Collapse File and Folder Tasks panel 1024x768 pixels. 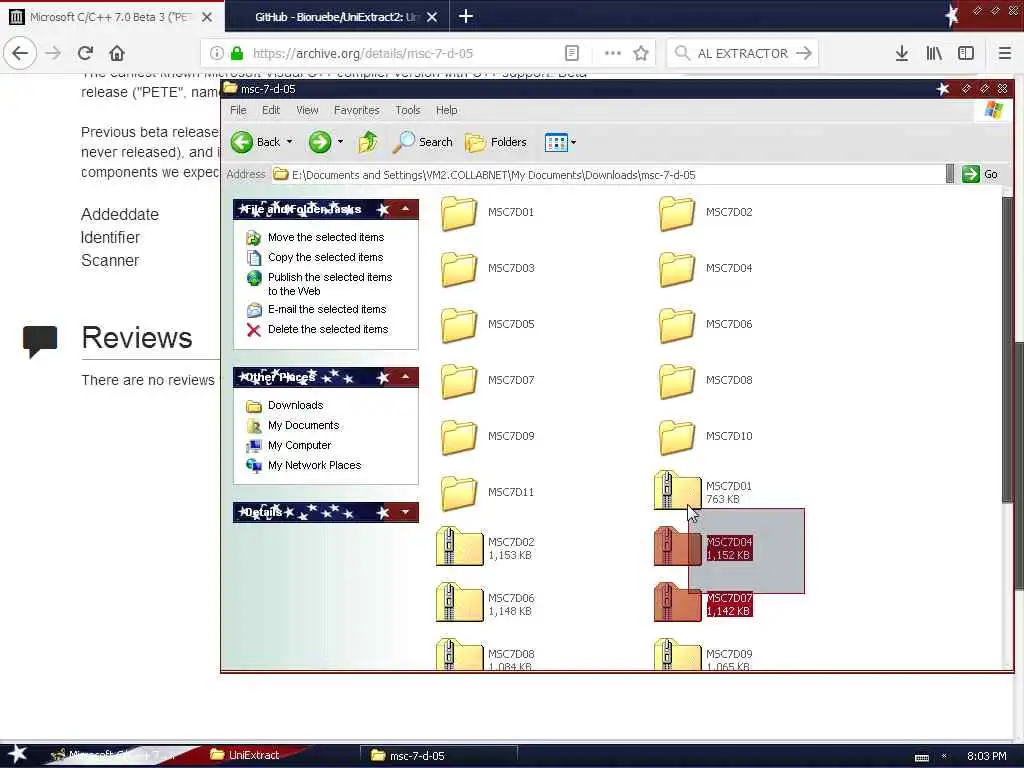click(406, 209)
